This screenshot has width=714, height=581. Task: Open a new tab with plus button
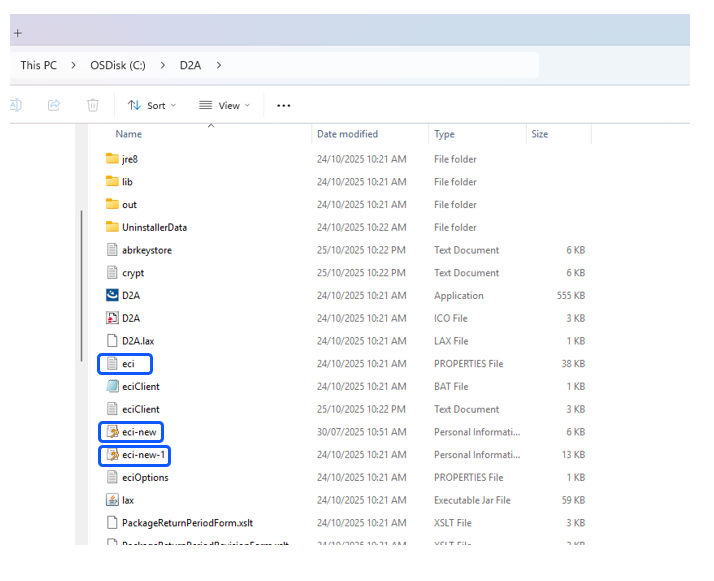click(x=17, y=32)
